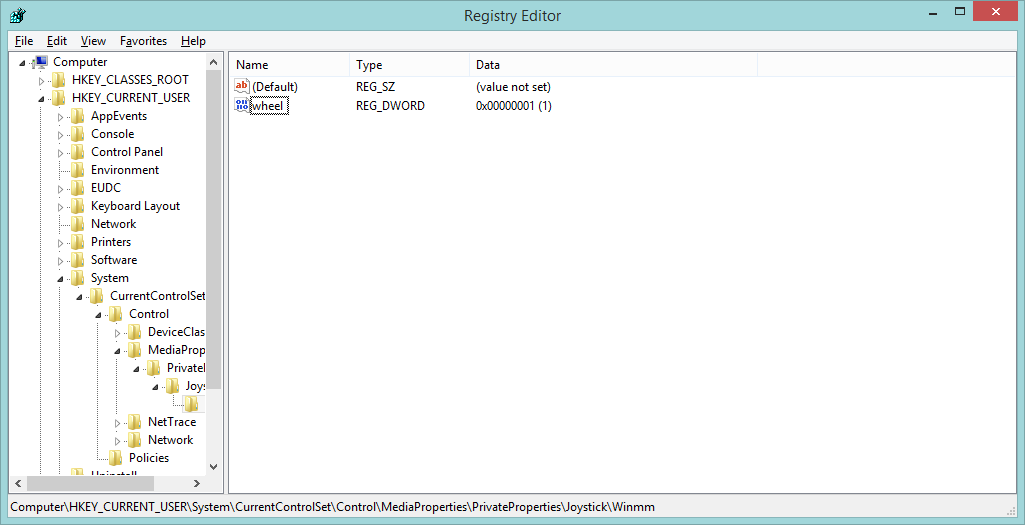
Task: Sort values by Data column header
Action: tap(613, 65)
